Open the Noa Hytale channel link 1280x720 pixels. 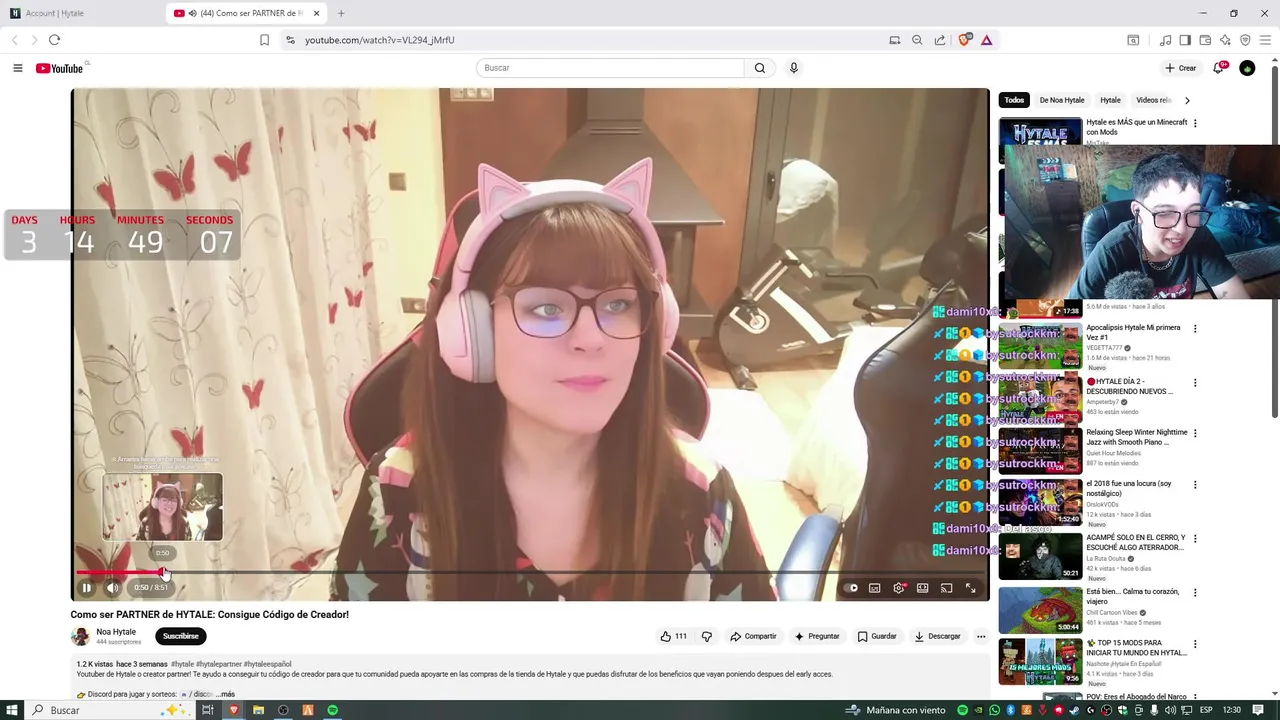116,632
